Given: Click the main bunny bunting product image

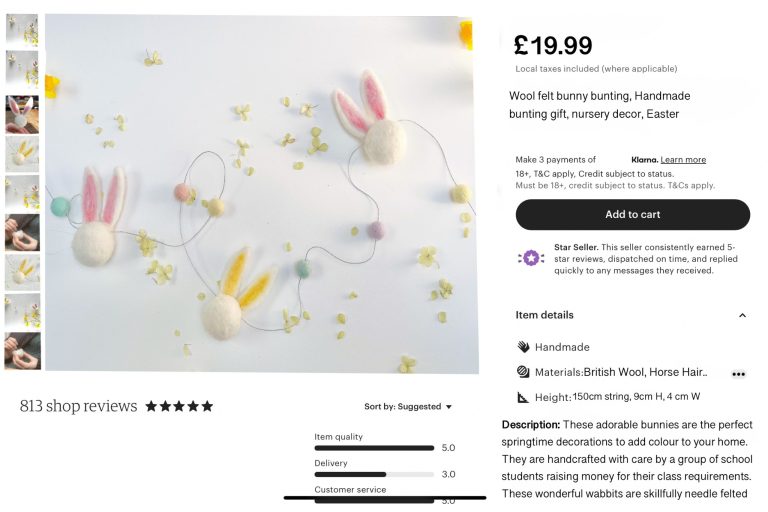Looking at the screenshot, I should click(262, 193).
